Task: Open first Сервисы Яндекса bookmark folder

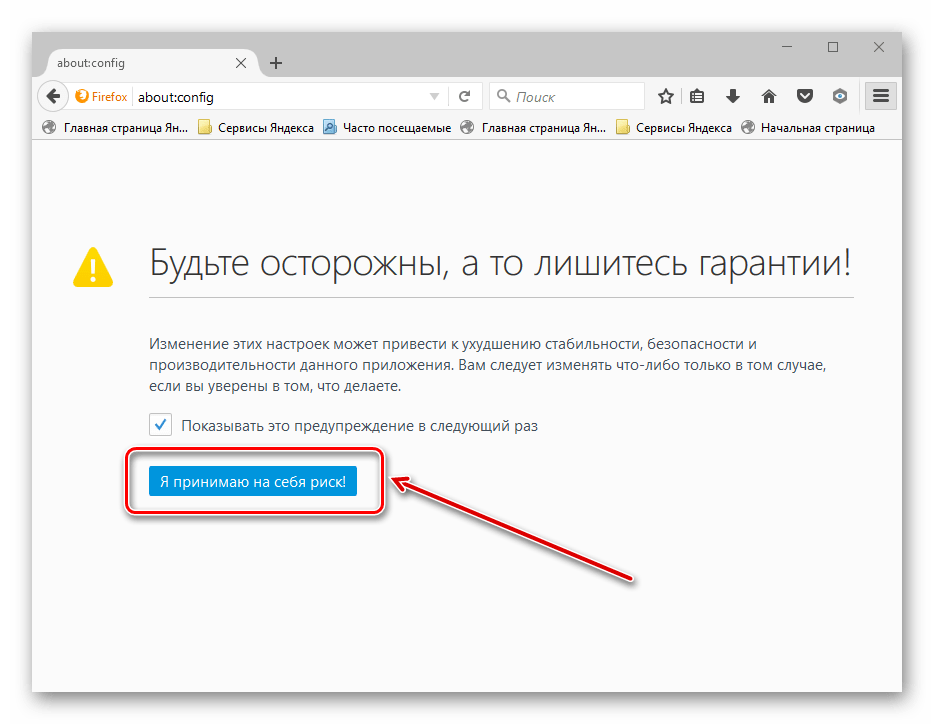Action: tap(256, 128)
